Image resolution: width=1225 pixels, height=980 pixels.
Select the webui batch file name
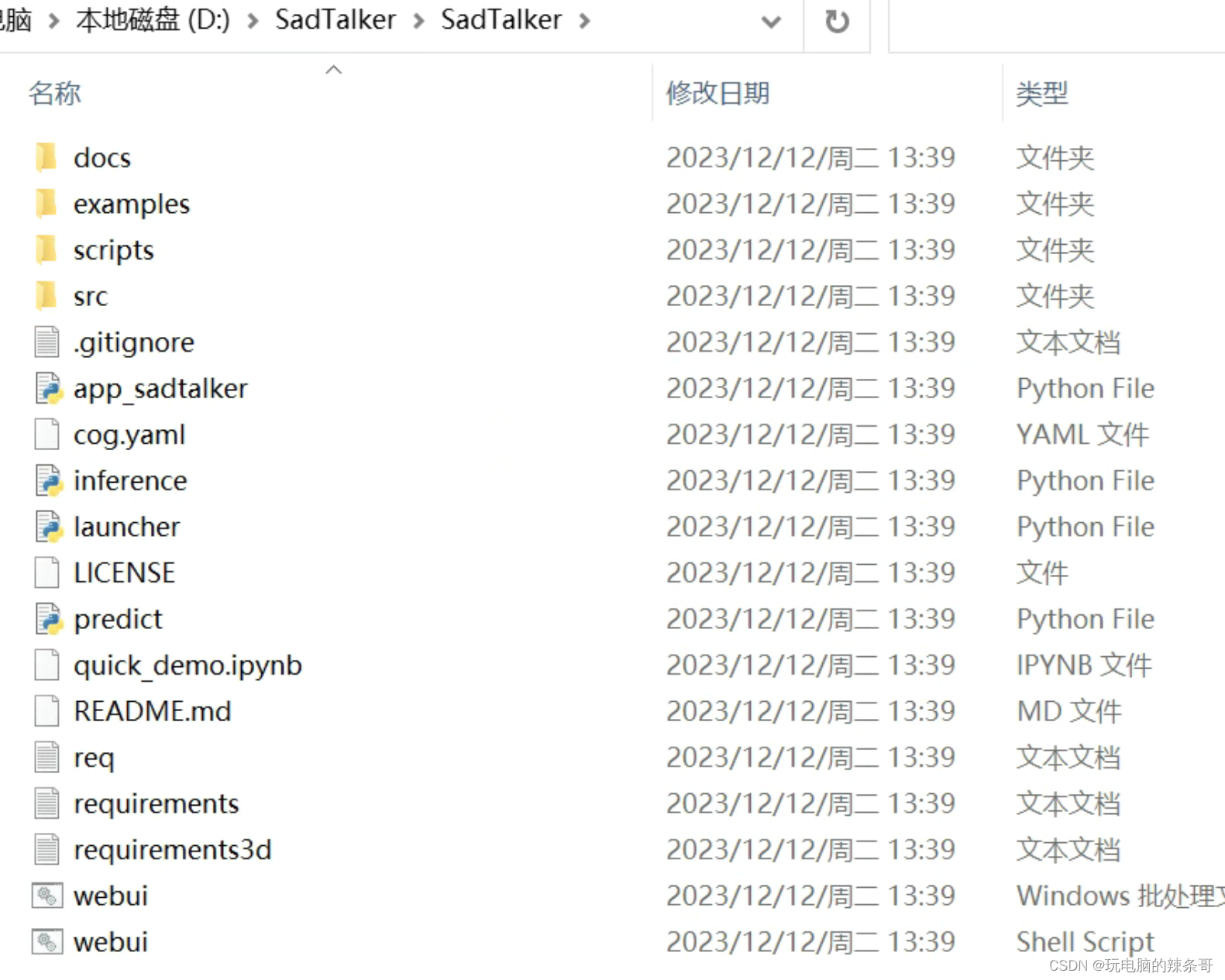[110, 896]
